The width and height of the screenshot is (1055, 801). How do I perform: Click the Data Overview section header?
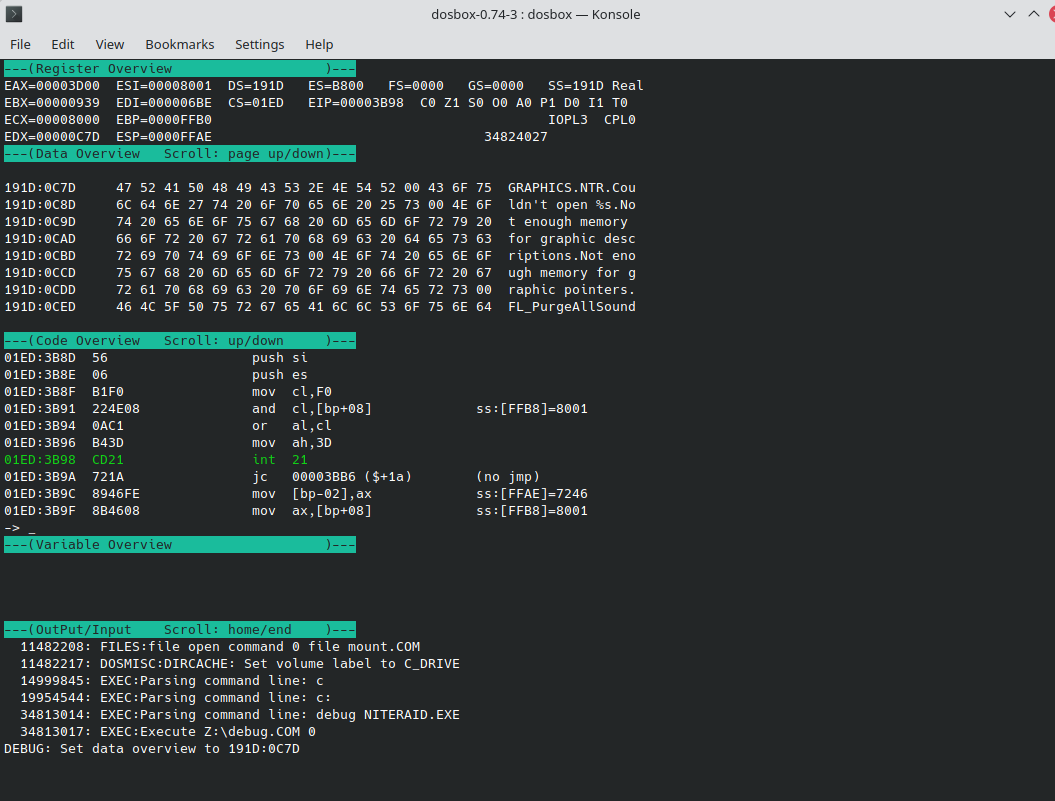(x=180, y=153)
